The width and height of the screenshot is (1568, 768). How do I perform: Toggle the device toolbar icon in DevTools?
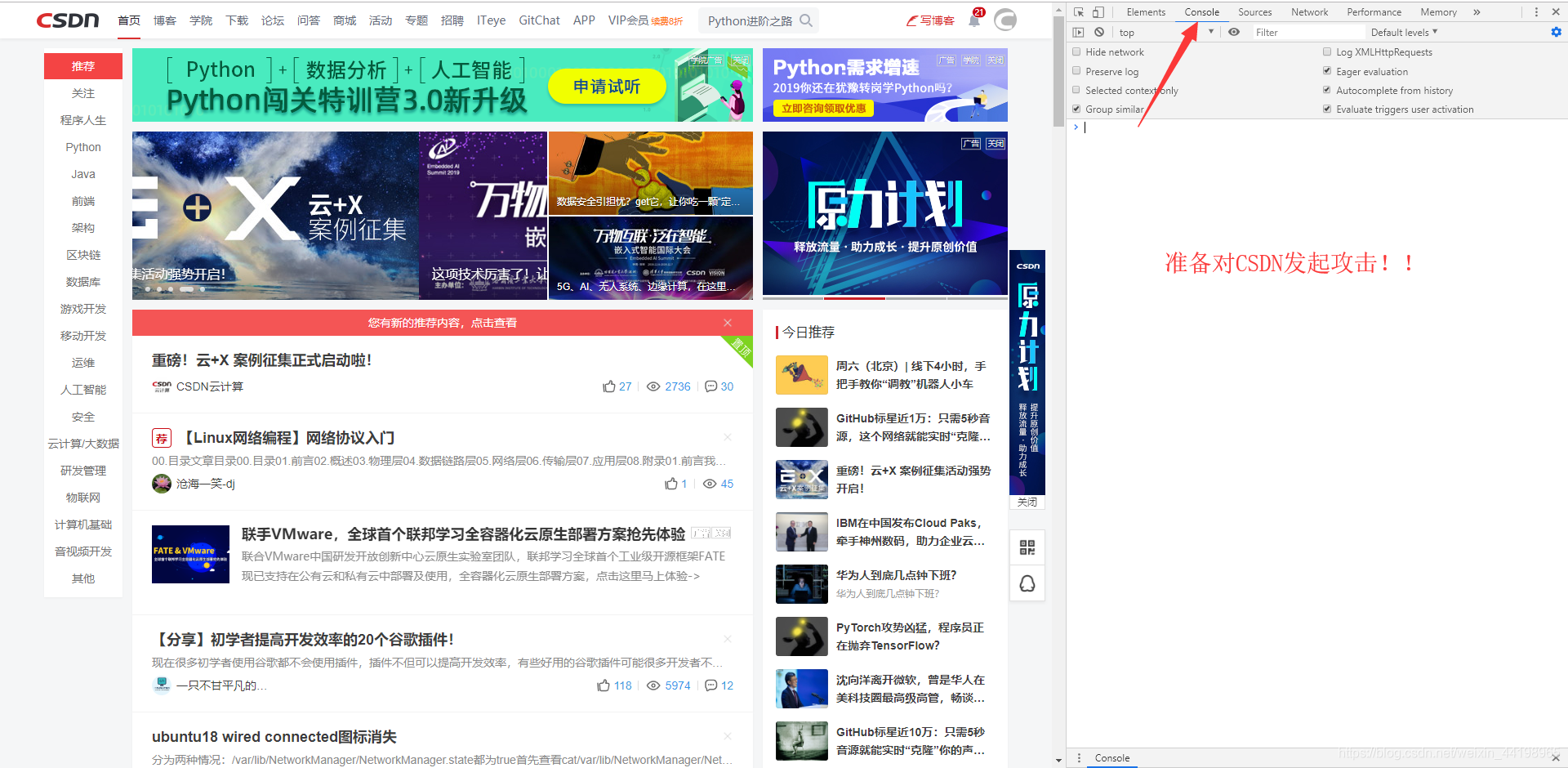coord(1098,12)
